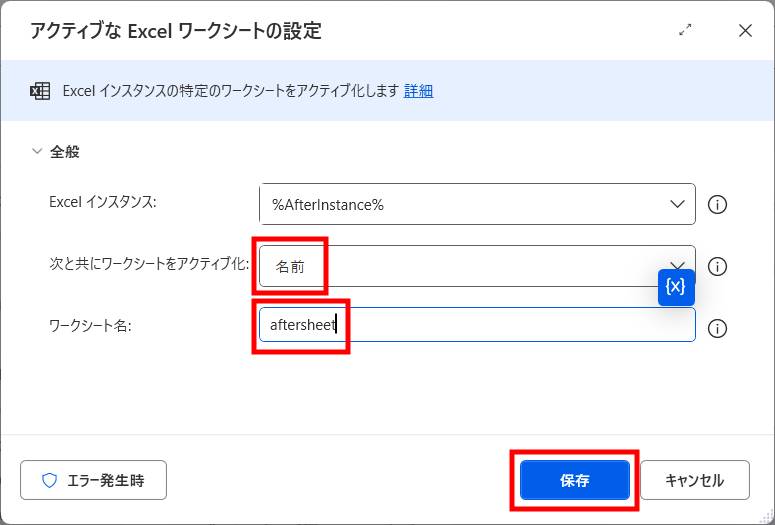Click the dialog title アクティブな Excel ワークシートの設定
Viewport: 775px width, 525px height.
tap(176, 31)
